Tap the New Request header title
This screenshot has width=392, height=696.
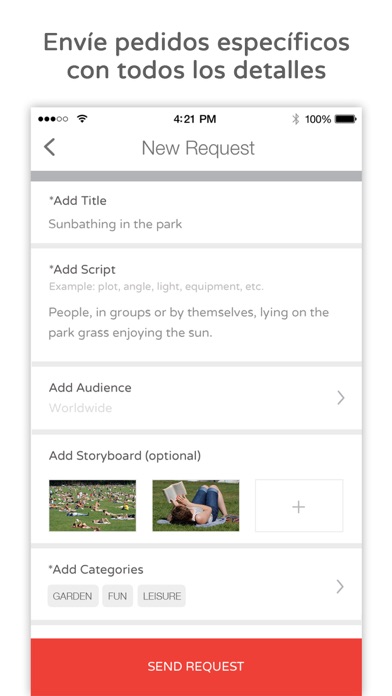pos(198,148)
